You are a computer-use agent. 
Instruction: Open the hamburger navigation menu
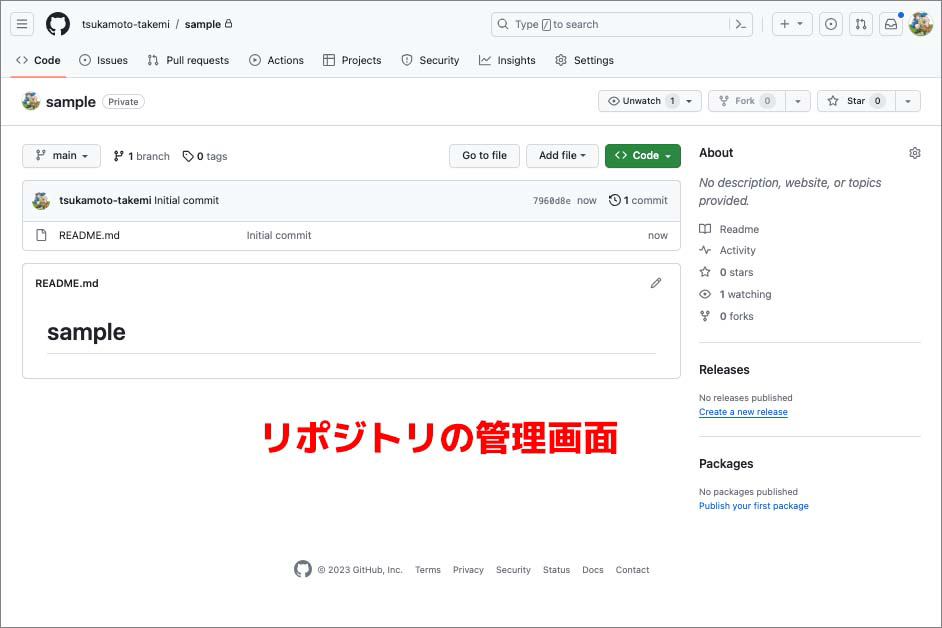(x=21, y=24)
